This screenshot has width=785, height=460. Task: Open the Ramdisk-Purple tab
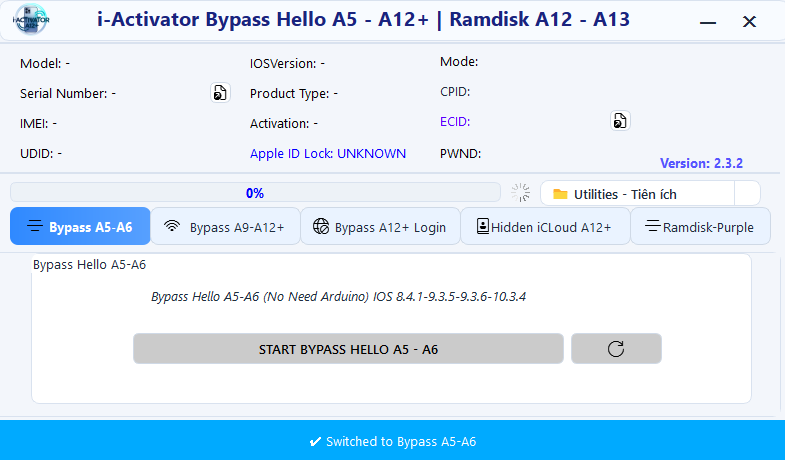coord(700,226)
